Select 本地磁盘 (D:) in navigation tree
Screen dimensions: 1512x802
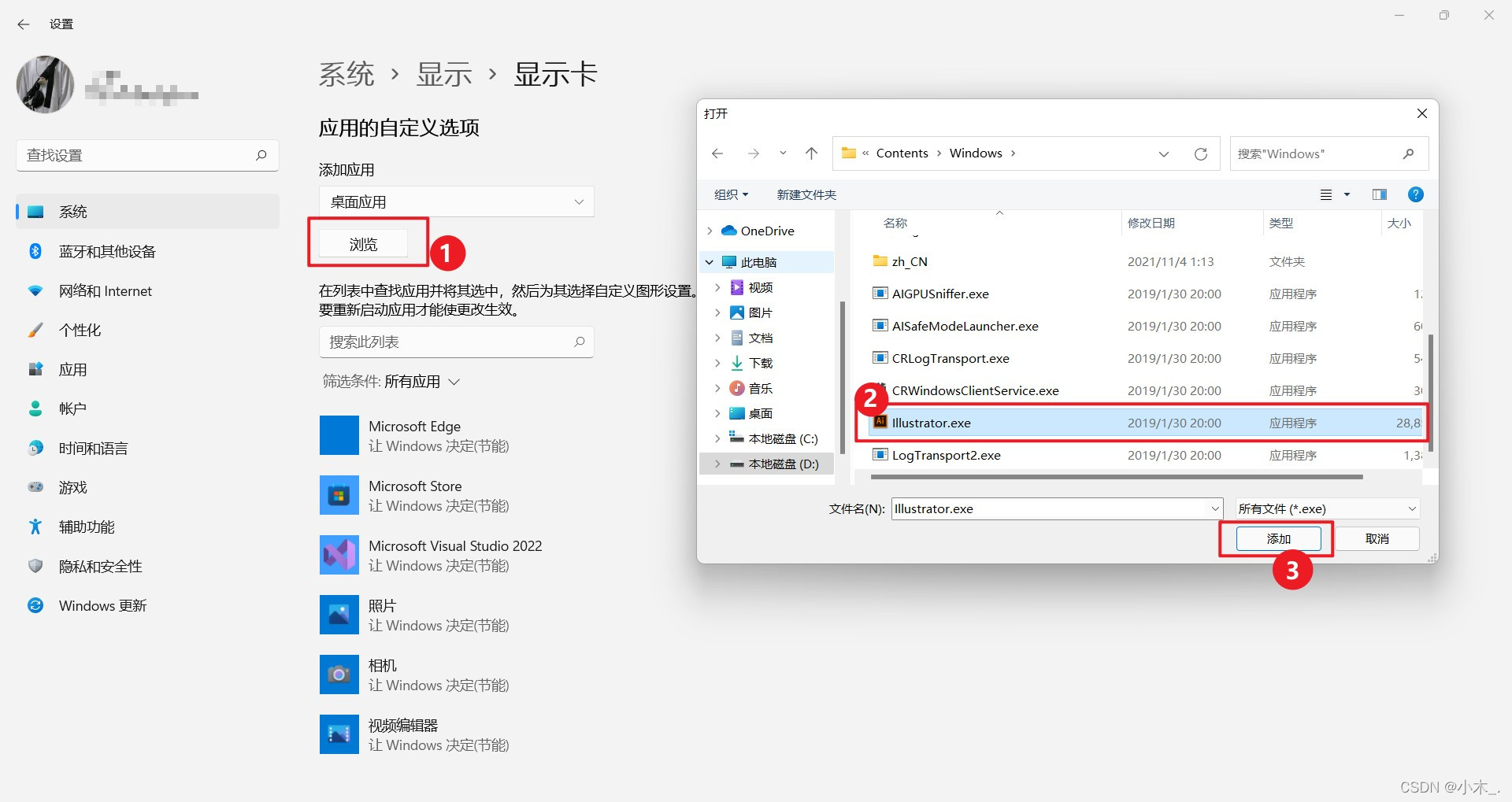(x=783, y=464)
